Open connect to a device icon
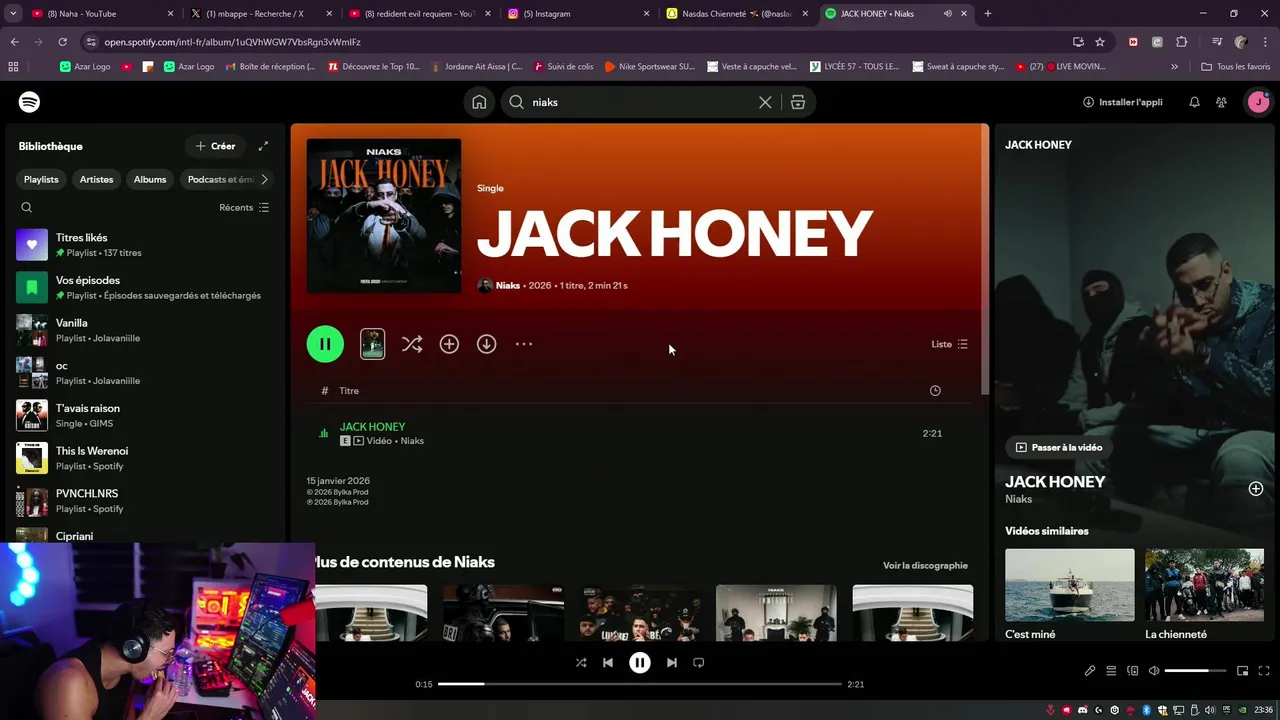This screenshot has width=1280, height=720. pos(1133,671)
